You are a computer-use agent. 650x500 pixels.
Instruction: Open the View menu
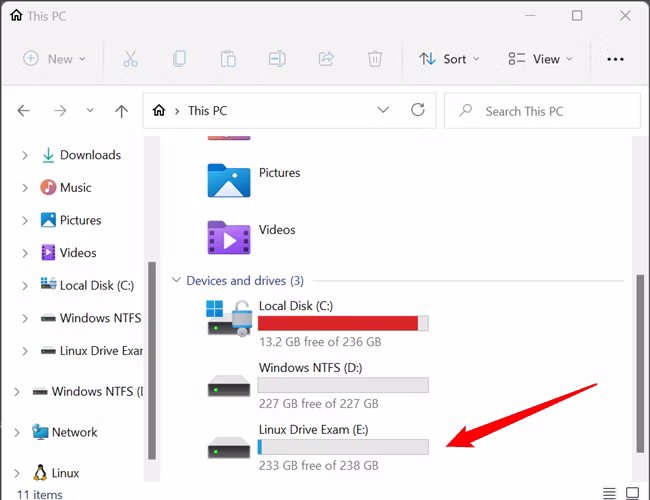541,59
